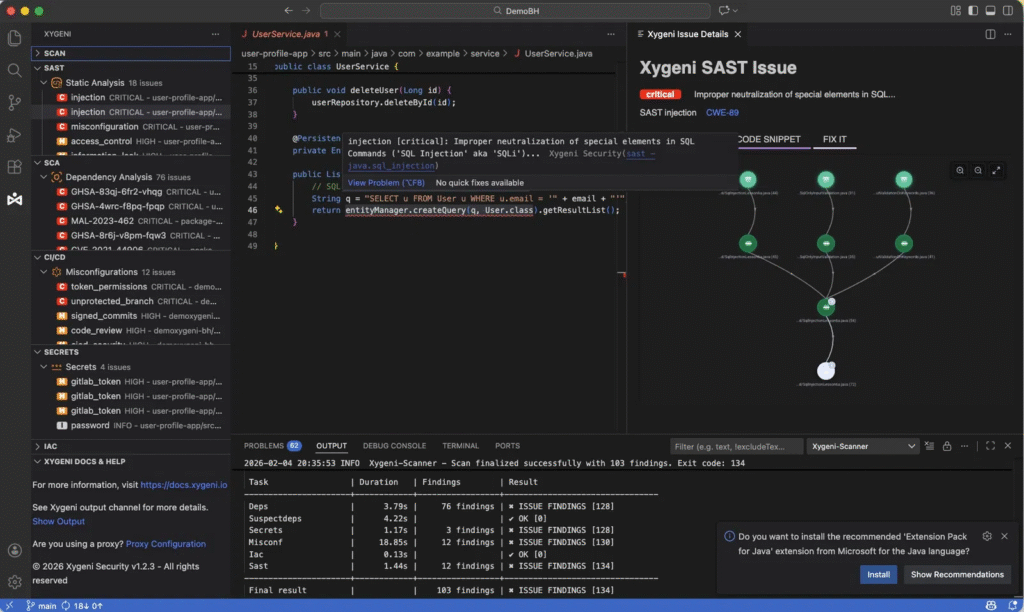Expand the flow graph to fullscreen
Image resolution: width=1024 pixels, height=612 pixels.
(996, 170)
